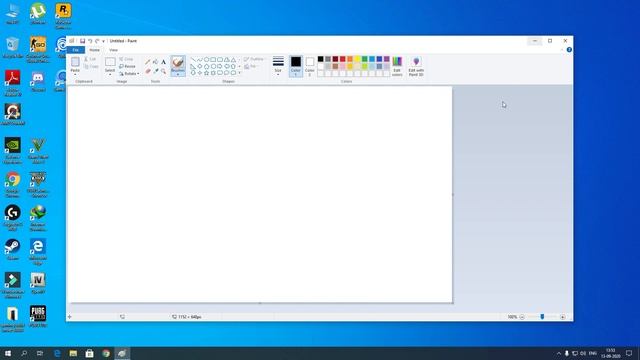Viewport: 640px width, 360px height.
Task: Open Microsoft Edge from the taskbar
Action: pyautogui.click(x=57, y=353)
